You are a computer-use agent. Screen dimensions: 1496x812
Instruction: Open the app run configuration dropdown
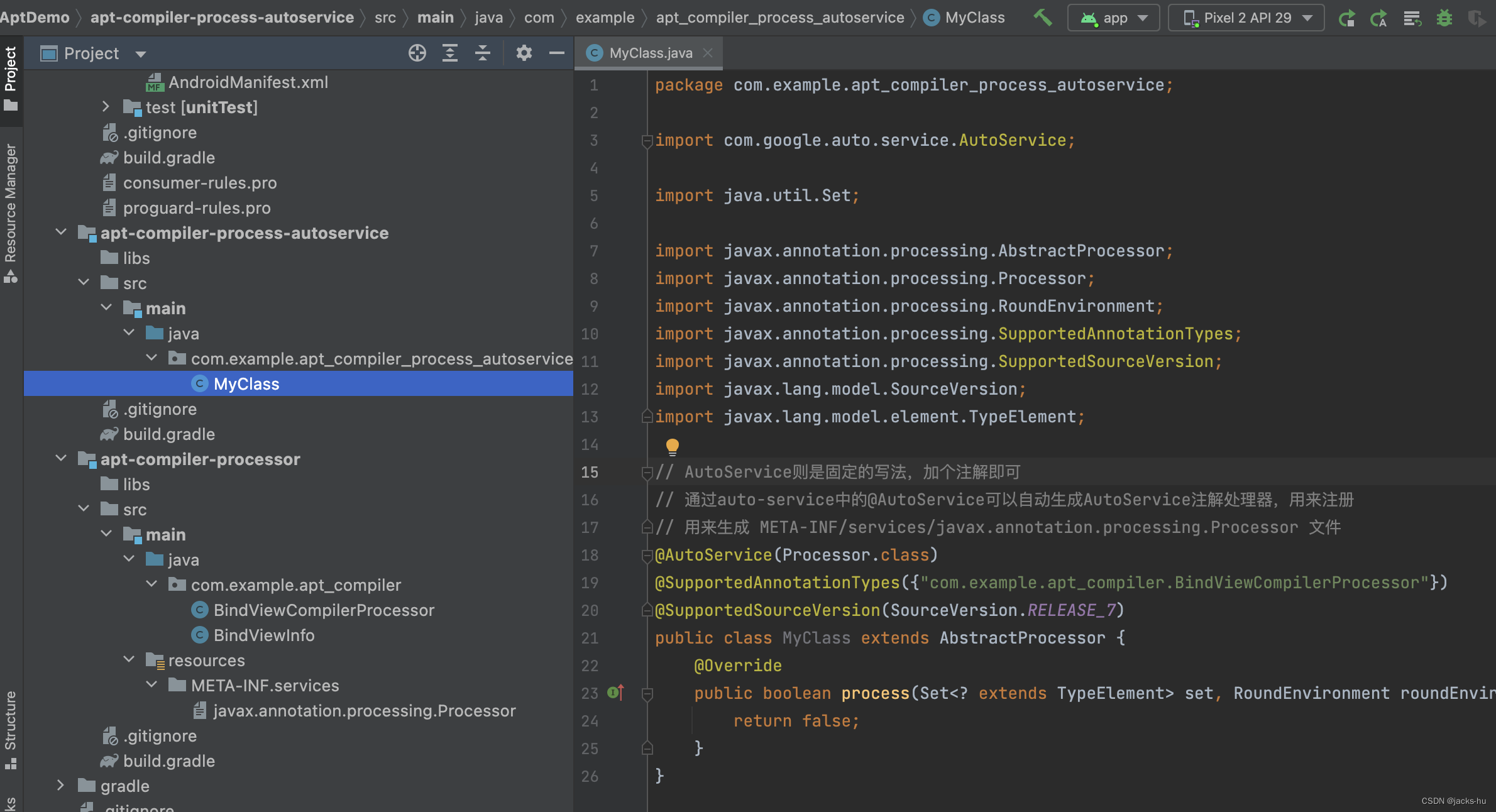click(1114, 18)
